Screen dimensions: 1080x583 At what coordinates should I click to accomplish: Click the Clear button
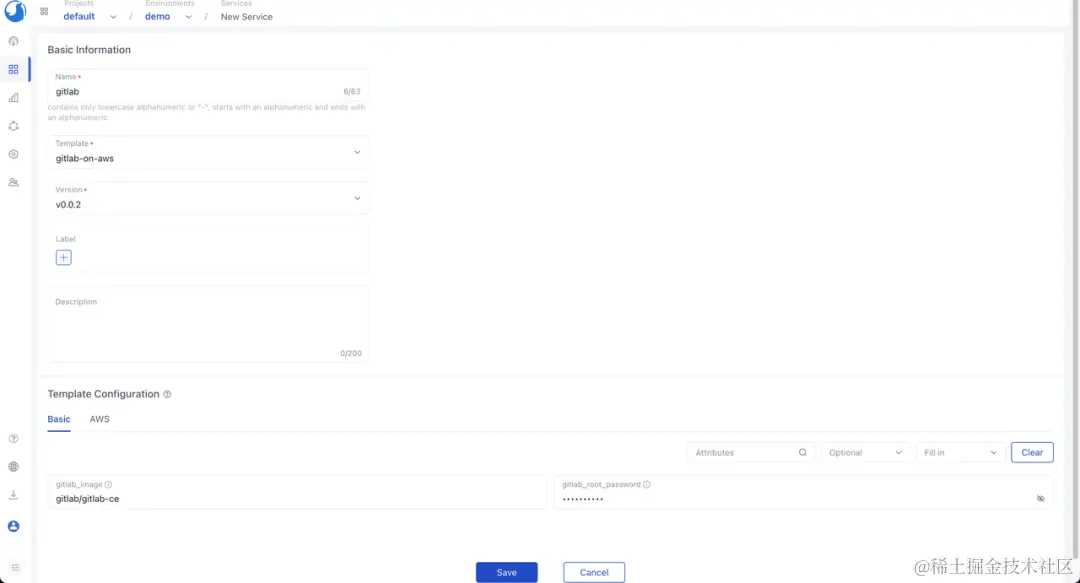(1032, 453)
